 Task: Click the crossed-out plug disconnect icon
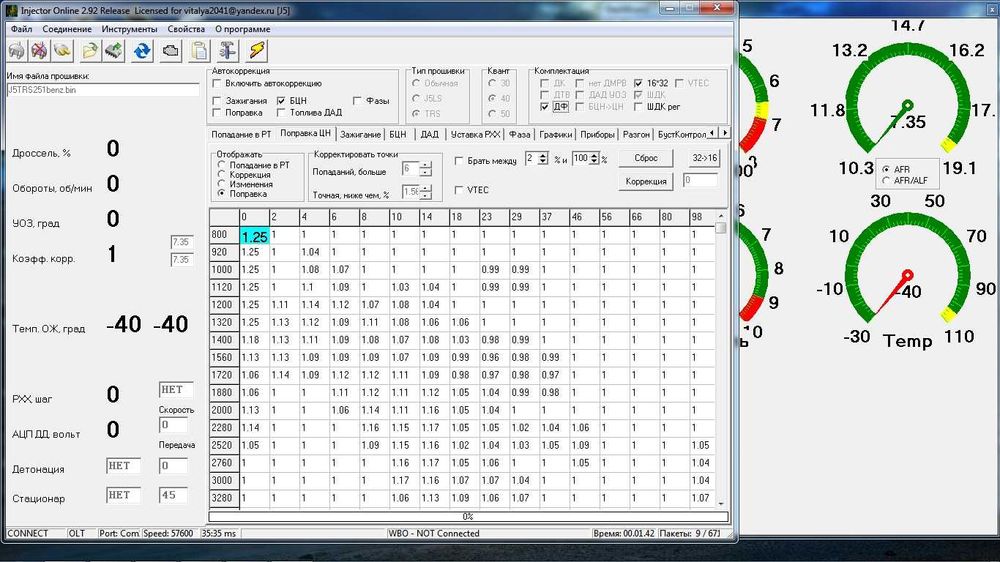[x=39, y=50]
